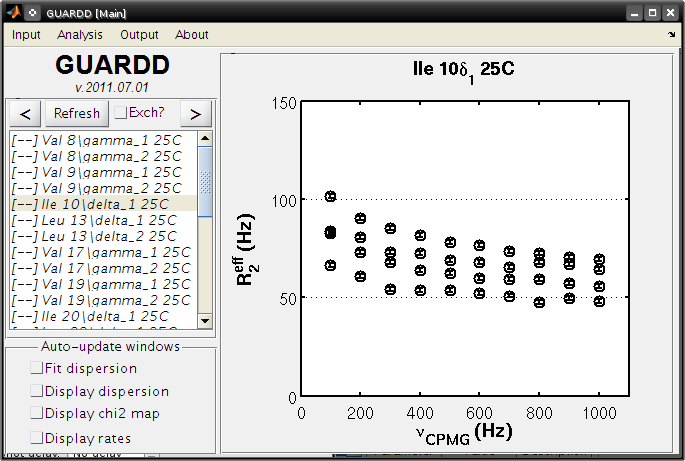Enable Display dispersion auto-update
The width and height of the screenshot is (685, 461).
coord(37,390)
